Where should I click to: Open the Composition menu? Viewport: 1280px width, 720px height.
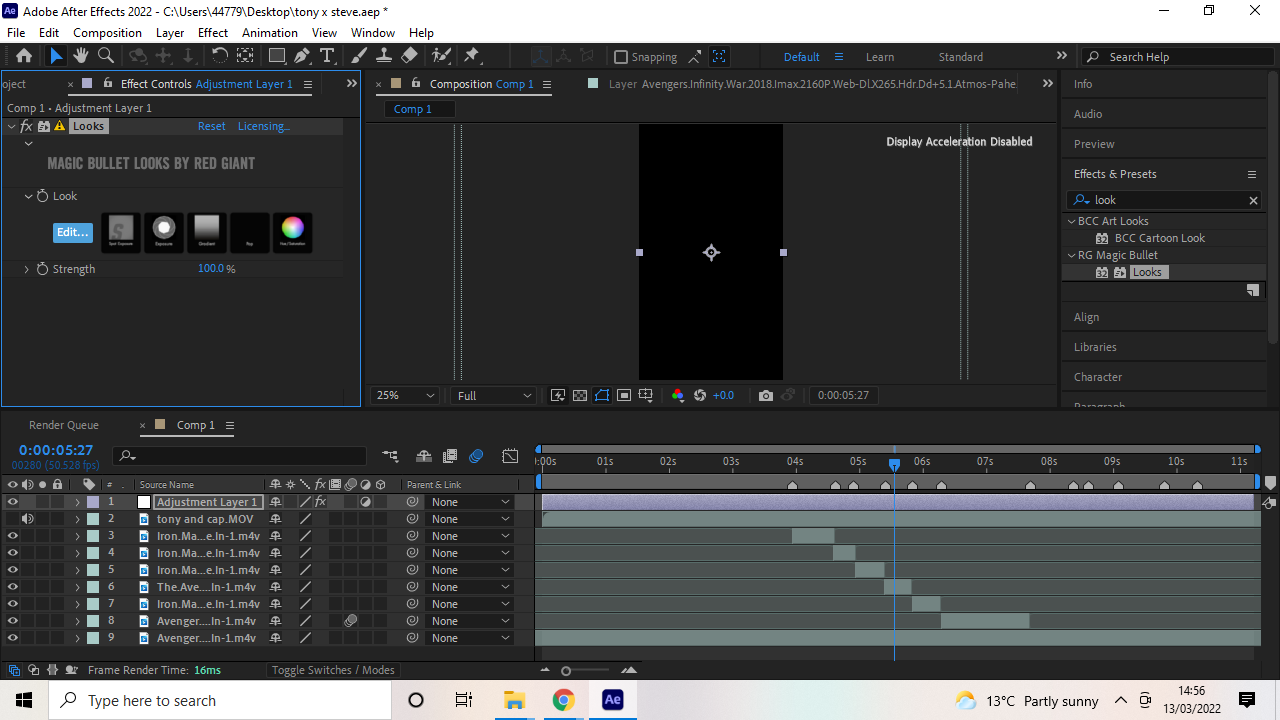(107, 32)
